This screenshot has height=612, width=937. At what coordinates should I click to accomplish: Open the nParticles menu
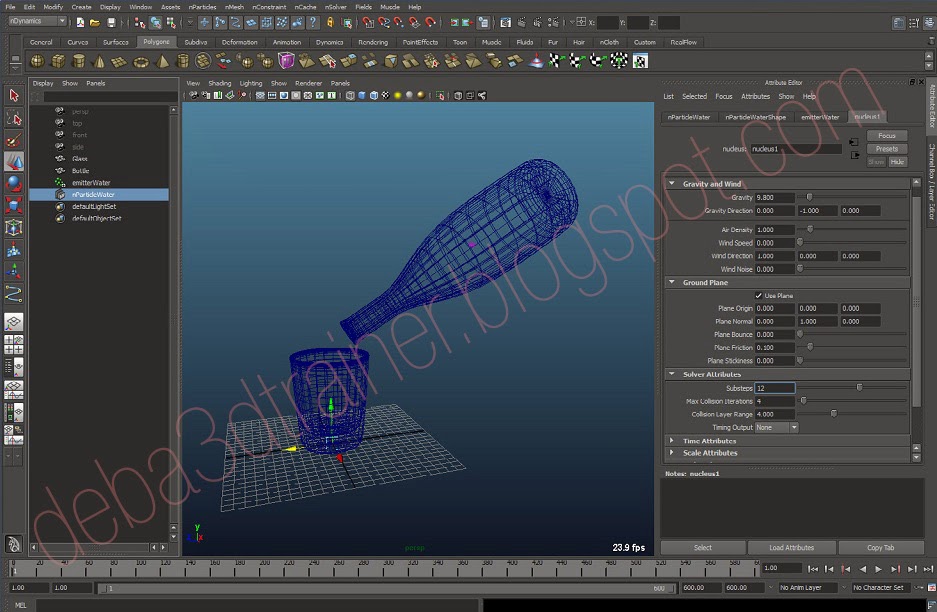coord(202,6)
